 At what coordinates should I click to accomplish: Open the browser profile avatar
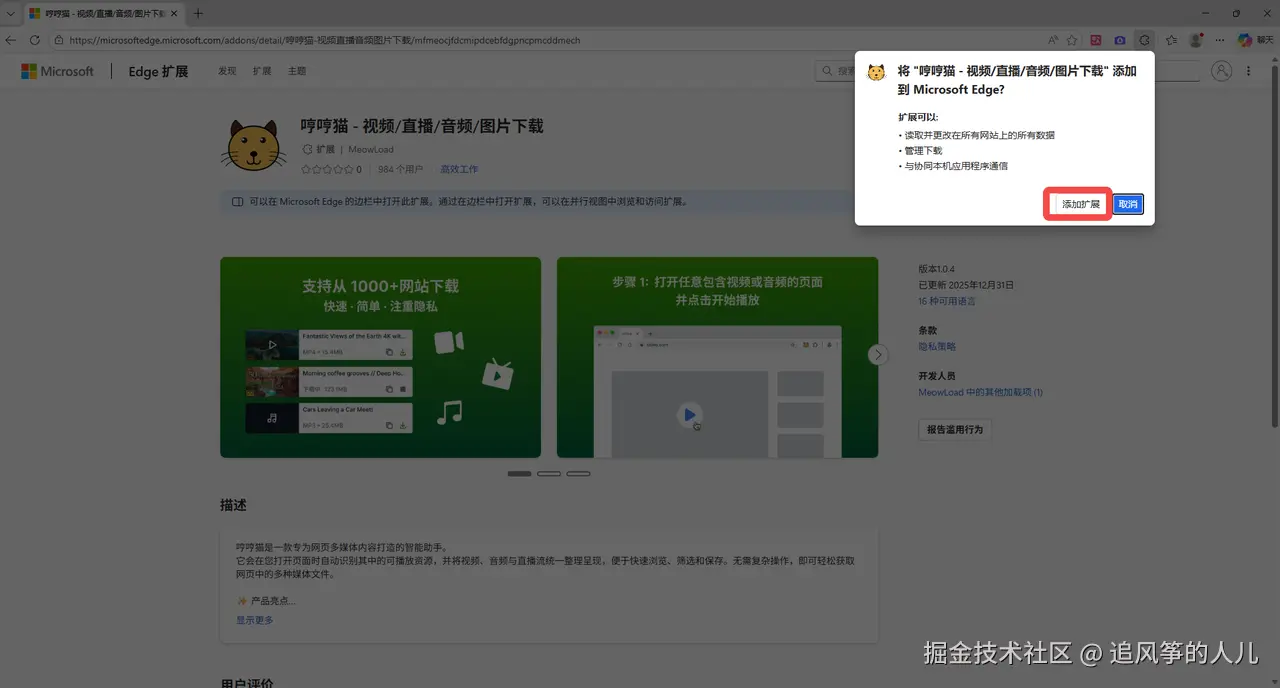coord(1196,40)
